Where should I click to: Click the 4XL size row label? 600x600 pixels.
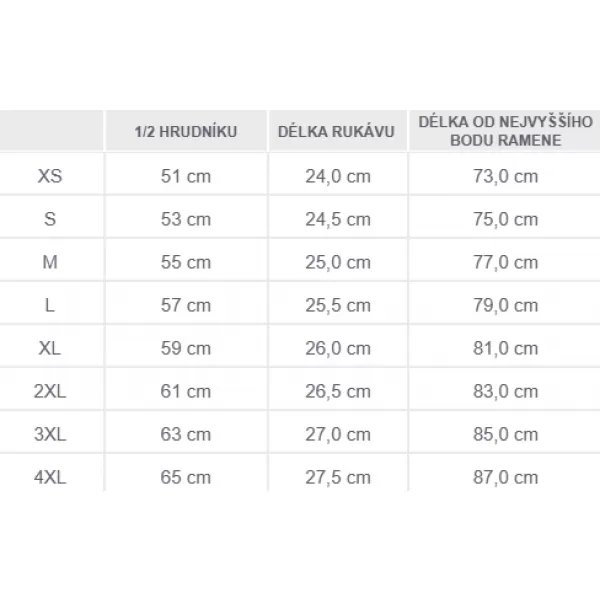50,478
